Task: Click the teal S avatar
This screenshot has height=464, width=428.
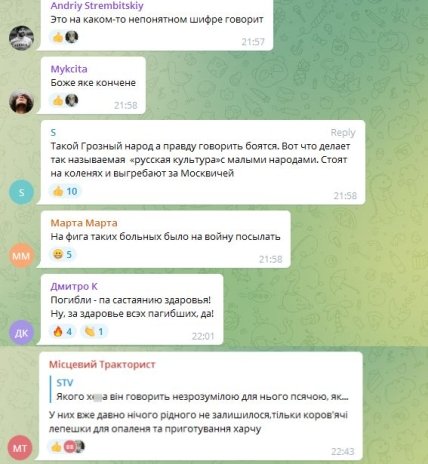Action: tap(21, 192)
